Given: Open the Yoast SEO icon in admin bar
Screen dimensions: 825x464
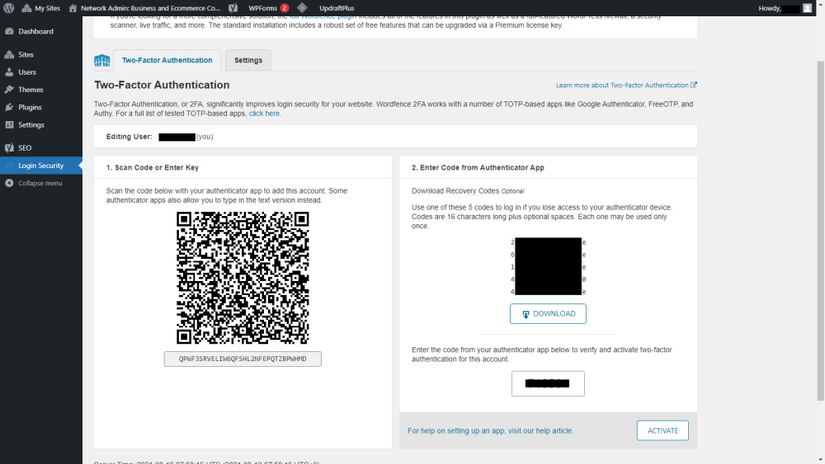Looking at the screenshot, I should (233, 8).
